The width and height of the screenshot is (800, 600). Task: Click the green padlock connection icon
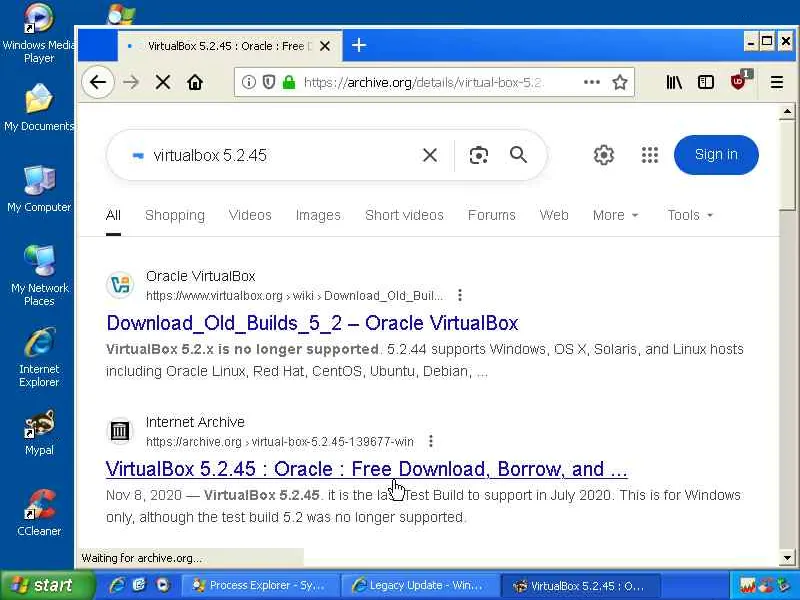(x=289, y=82)
